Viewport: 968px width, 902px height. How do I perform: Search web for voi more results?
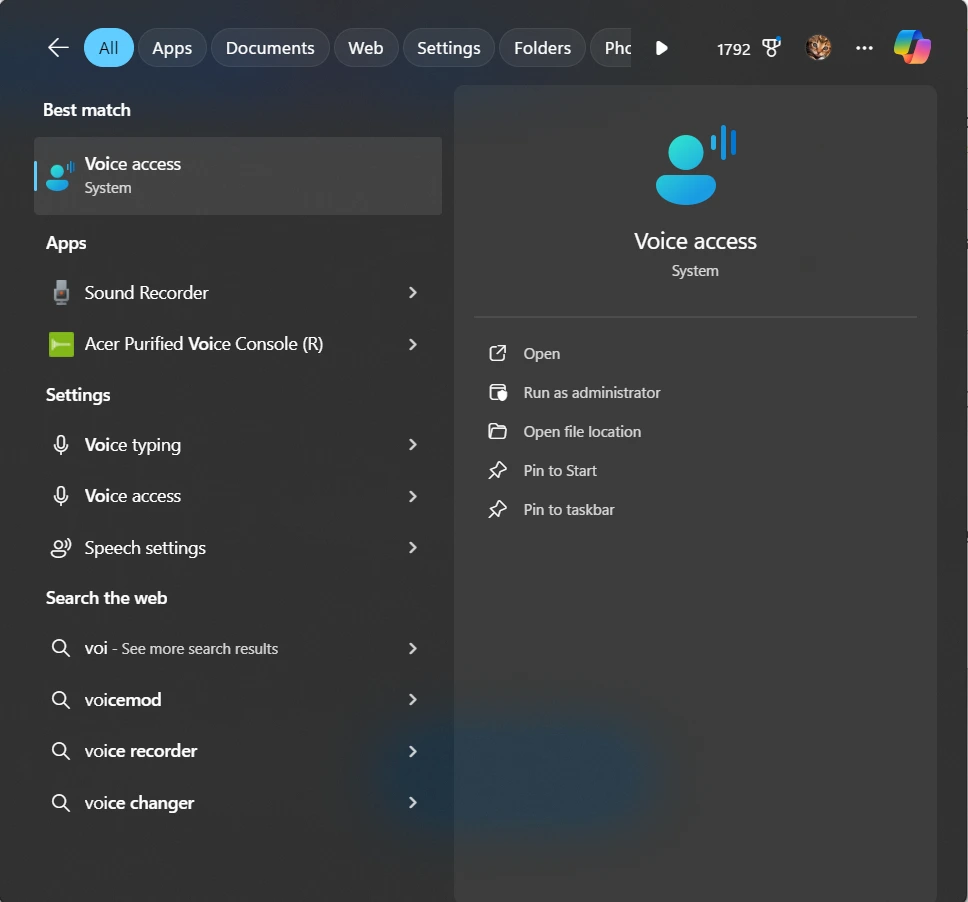click(238, 648)
